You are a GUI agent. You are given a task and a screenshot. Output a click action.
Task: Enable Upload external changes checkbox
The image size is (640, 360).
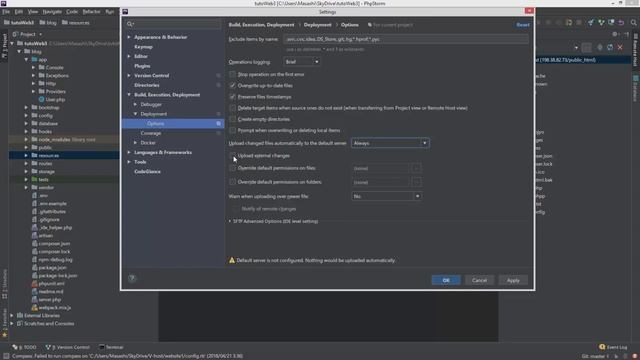(x=232, y=156)
